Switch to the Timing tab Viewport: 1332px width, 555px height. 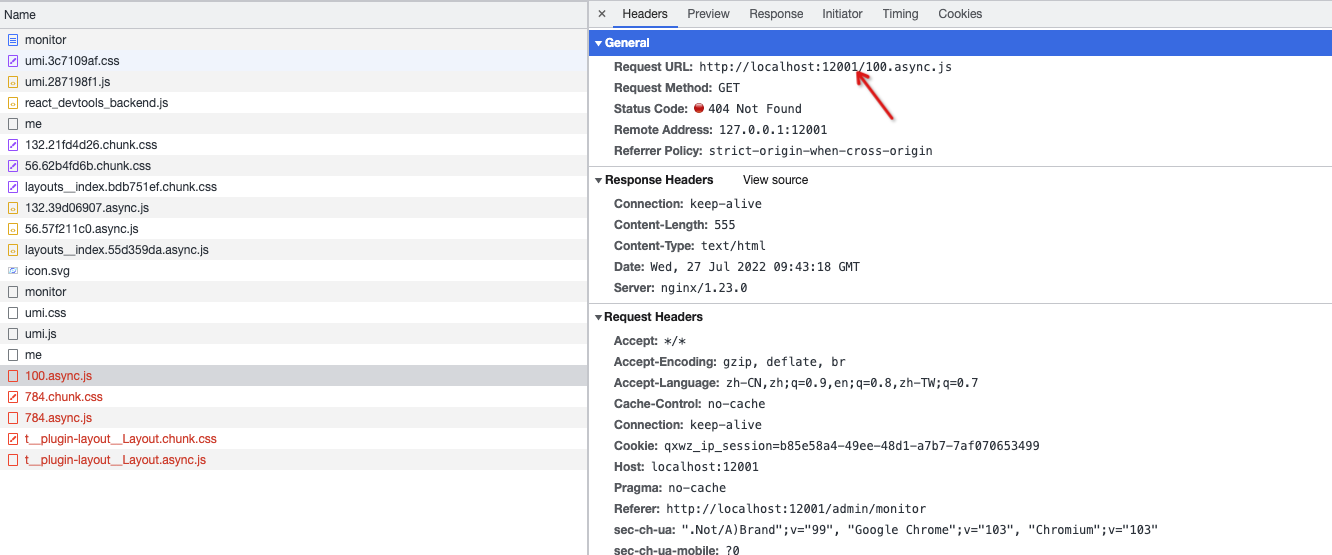pos(900,14)
